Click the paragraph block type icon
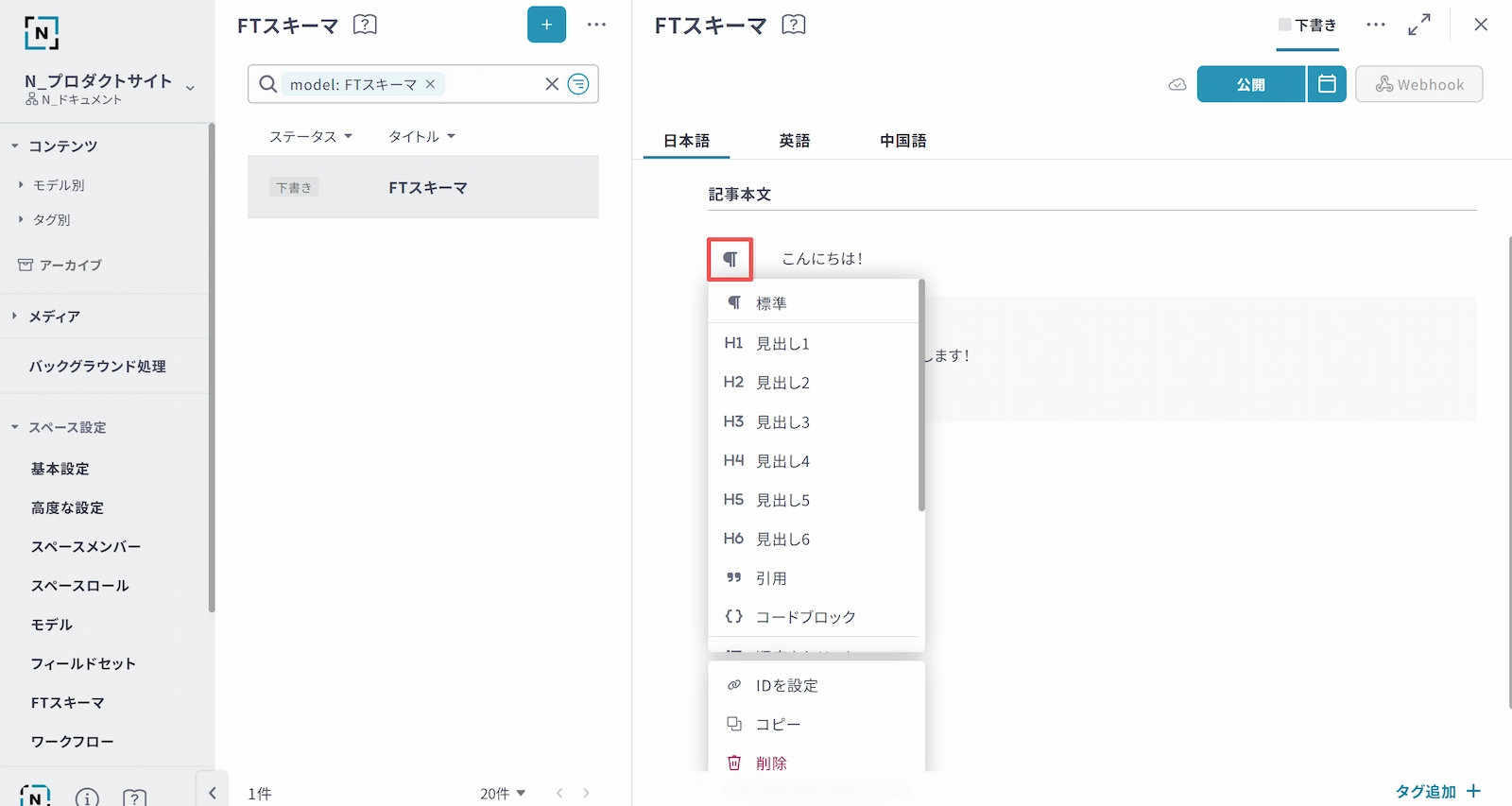 [x=730, y=259]
